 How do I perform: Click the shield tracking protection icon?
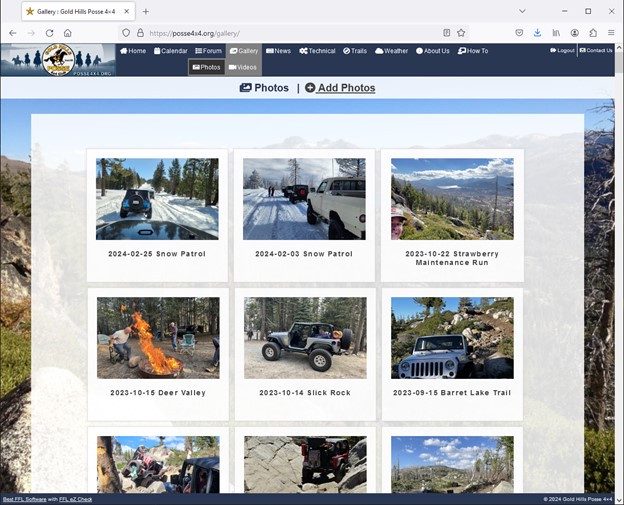tap(126, 33)
